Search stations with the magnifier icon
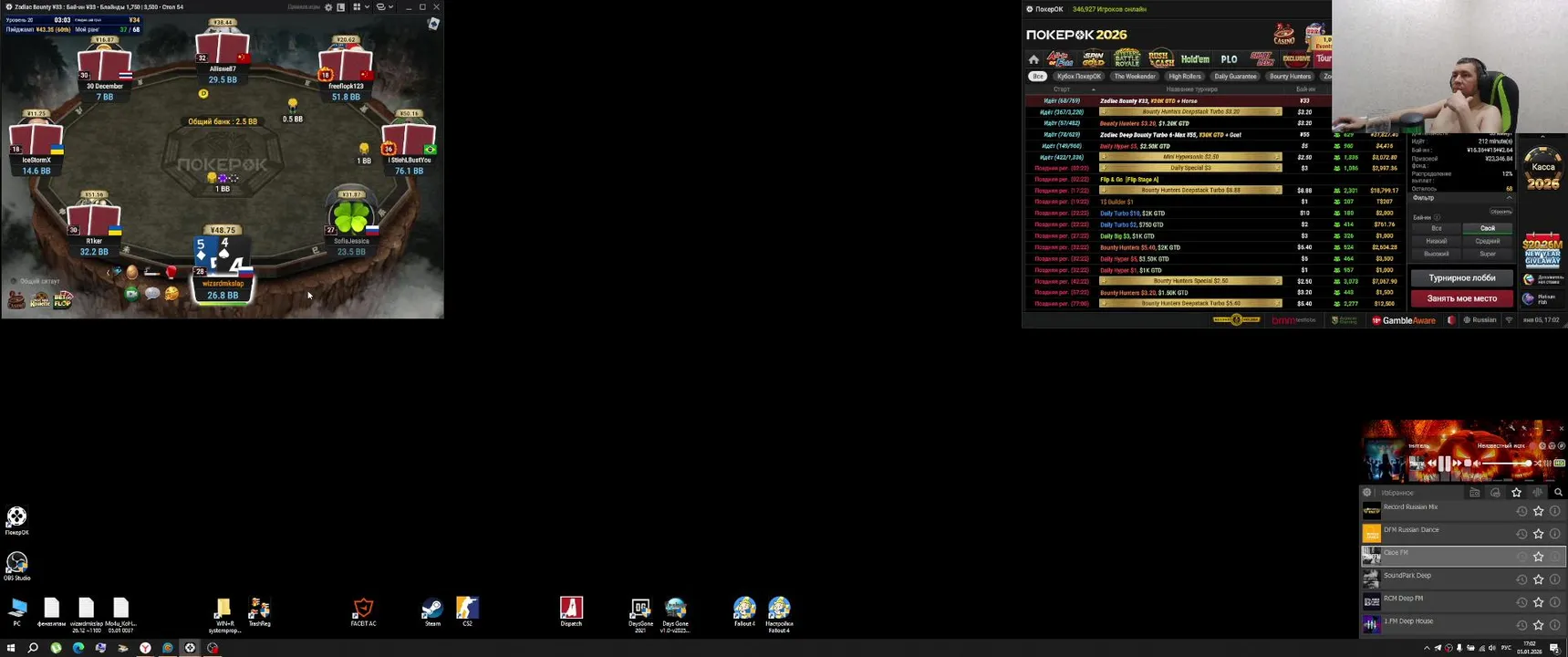 (1558, 493)
